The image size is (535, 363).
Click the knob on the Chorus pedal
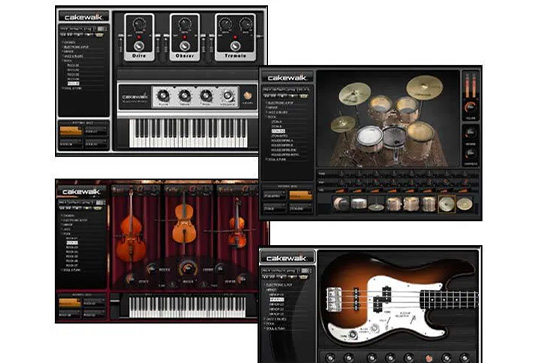pyautogui.click(x=184, y=24)
